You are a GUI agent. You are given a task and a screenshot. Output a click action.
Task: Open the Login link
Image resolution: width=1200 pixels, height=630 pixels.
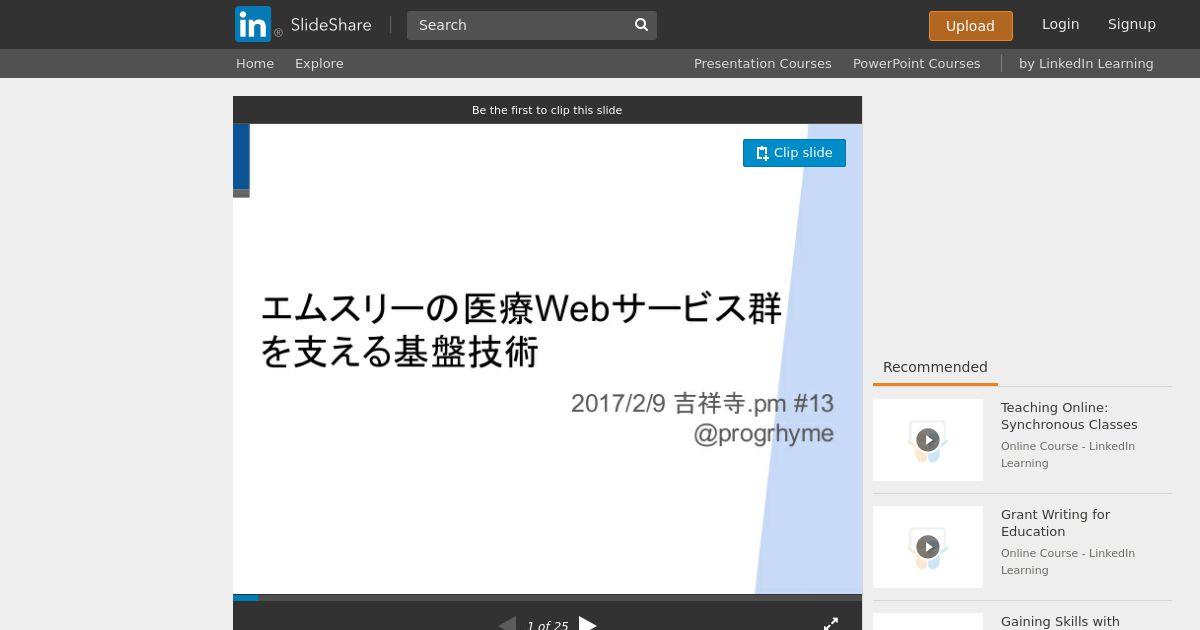point(1060,24)
